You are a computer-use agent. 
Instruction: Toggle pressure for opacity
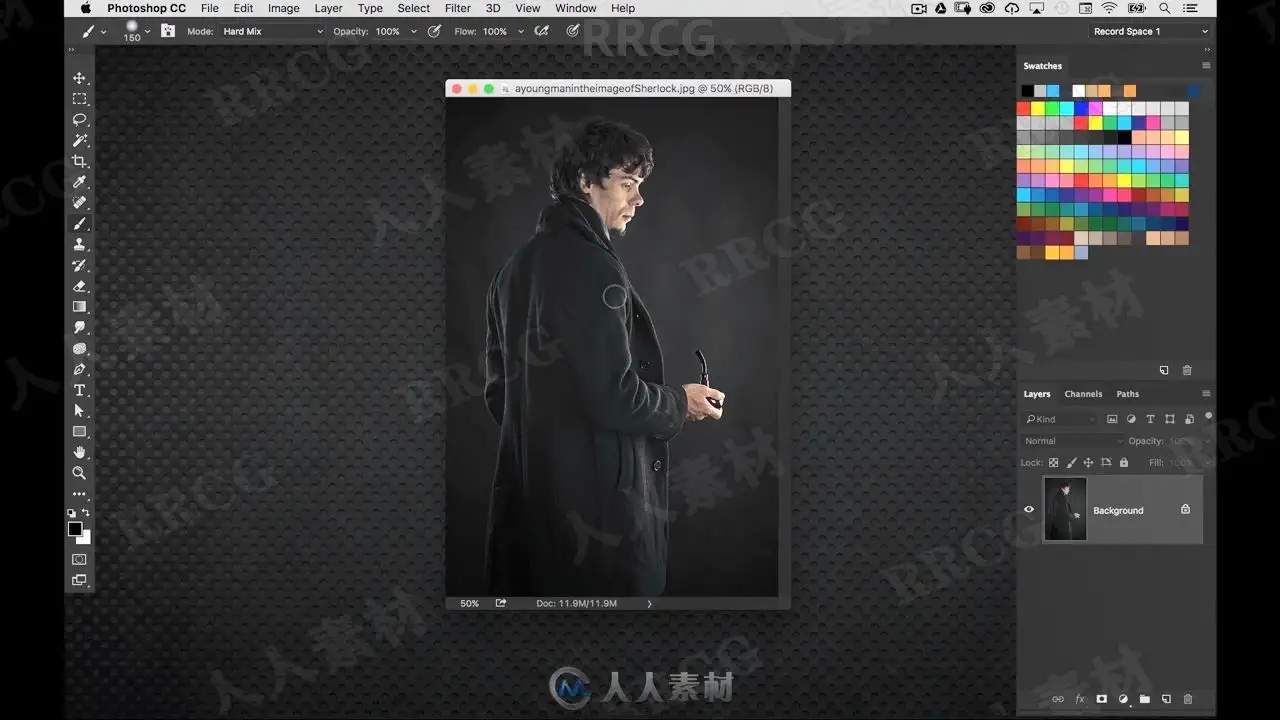pyautogui.click(x=434, y=31)
